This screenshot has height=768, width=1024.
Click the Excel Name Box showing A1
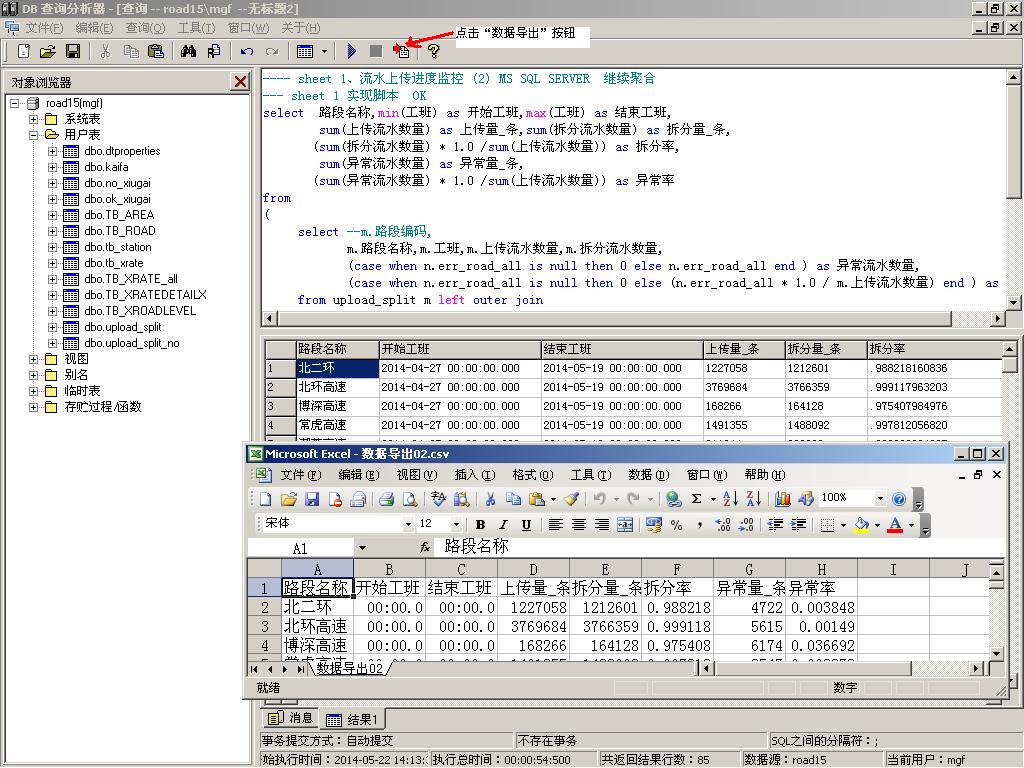point(300,548)
